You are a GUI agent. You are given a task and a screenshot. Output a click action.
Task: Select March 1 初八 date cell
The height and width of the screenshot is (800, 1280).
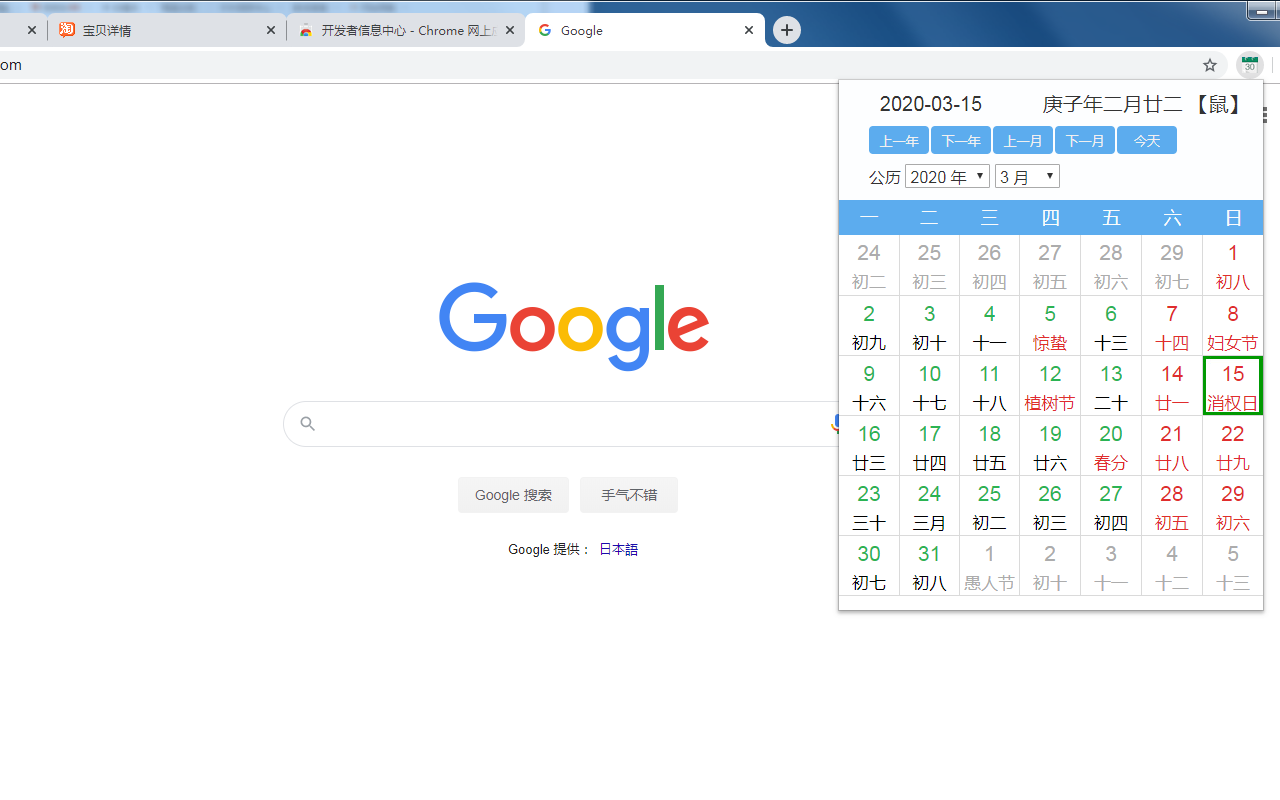1233,266
